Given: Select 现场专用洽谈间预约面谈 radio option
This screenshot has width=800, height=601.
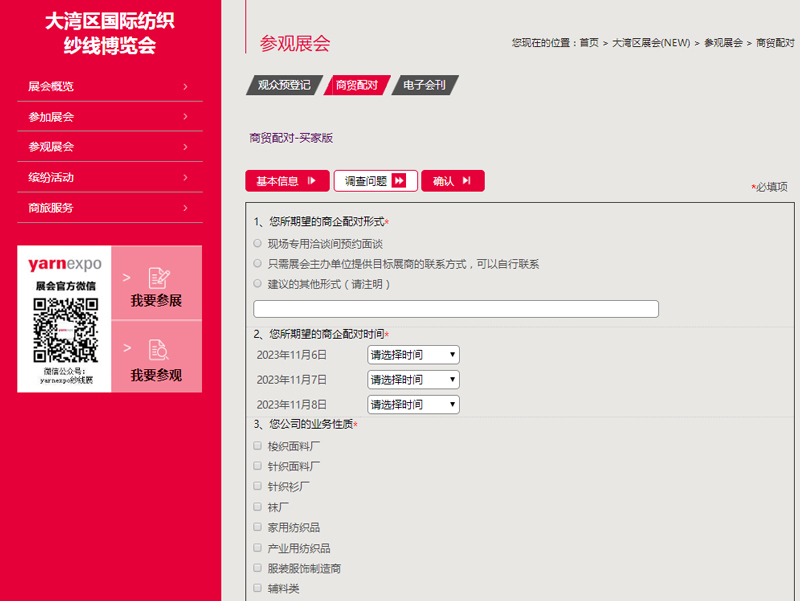Looking at the screenshot, I should coord(258,243).
